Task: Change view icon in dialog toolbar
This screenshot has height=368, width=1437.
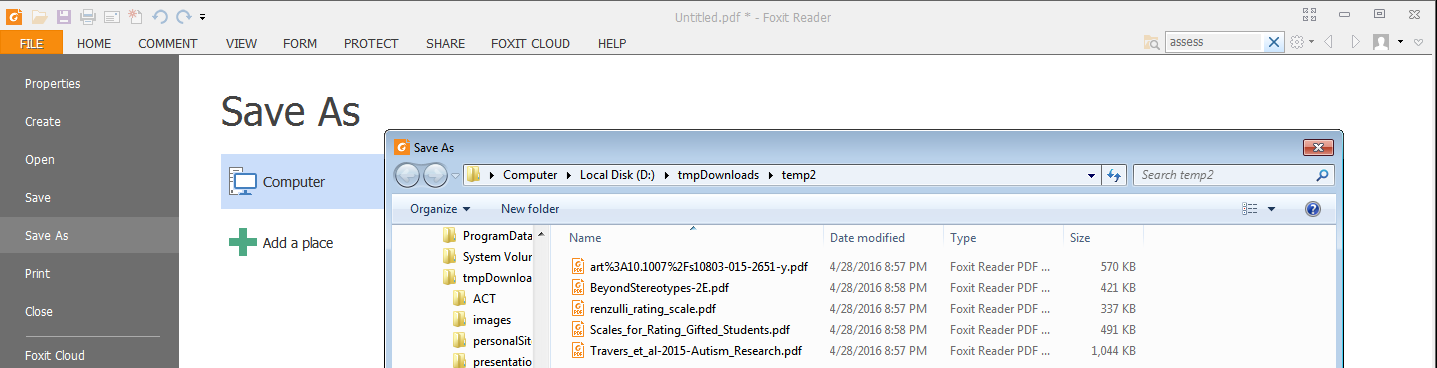Action: click(1249, 209)
